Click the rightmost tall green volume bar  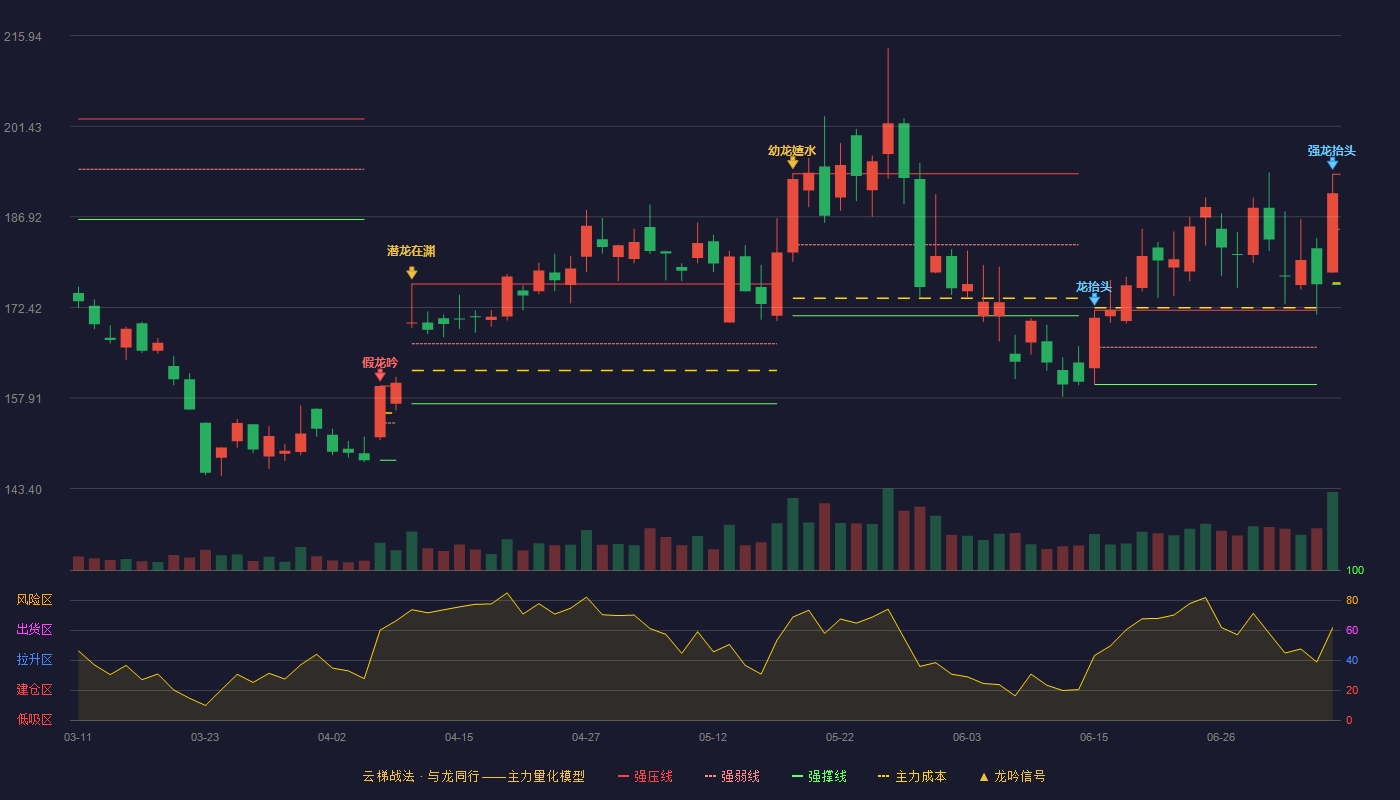click(x=1333, y=531)
